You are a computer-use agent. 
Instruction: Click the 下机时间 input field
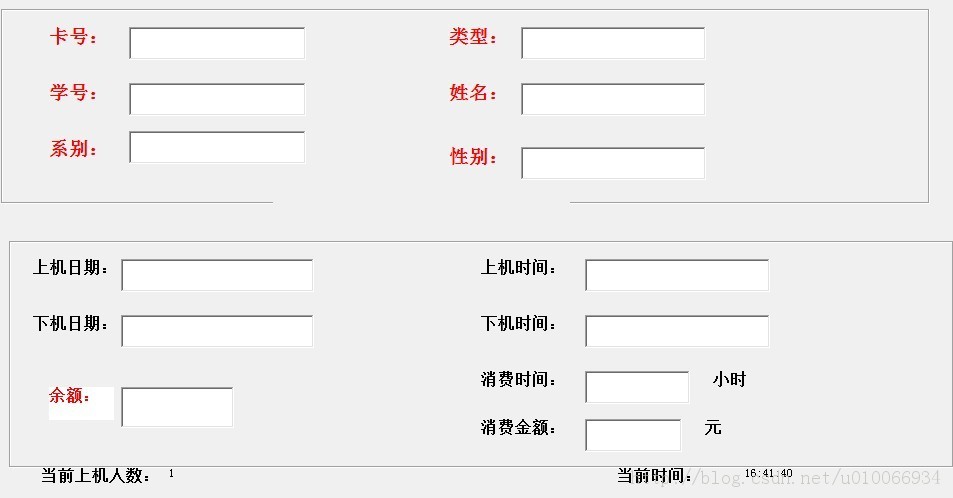[676, 331]
